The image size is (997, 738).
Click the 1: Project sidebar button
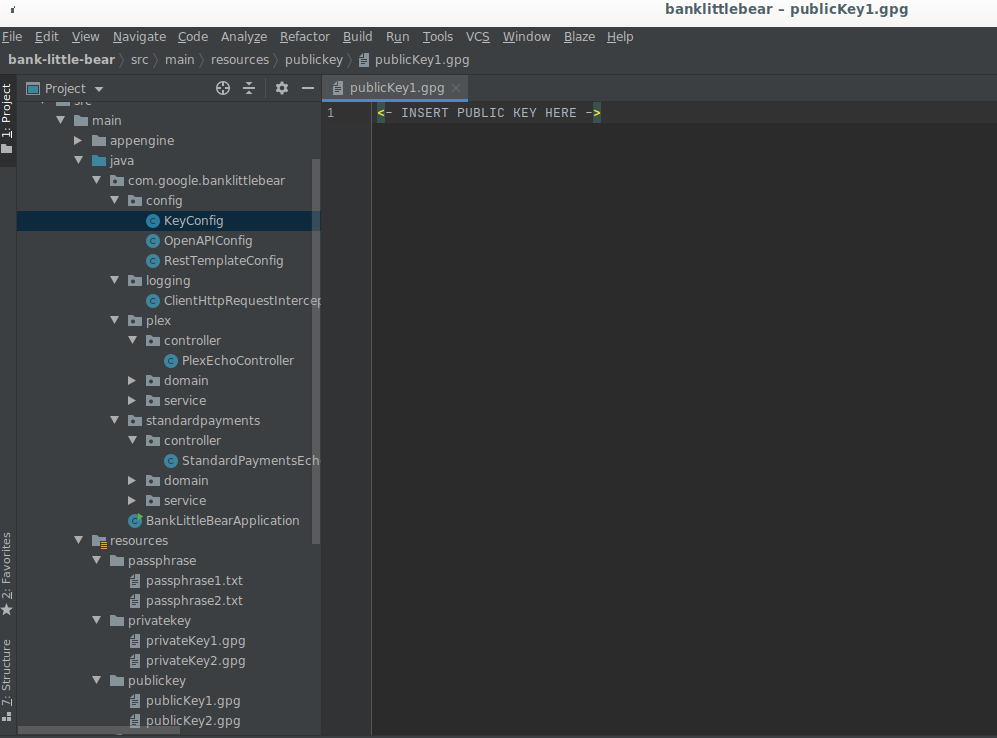7,107
